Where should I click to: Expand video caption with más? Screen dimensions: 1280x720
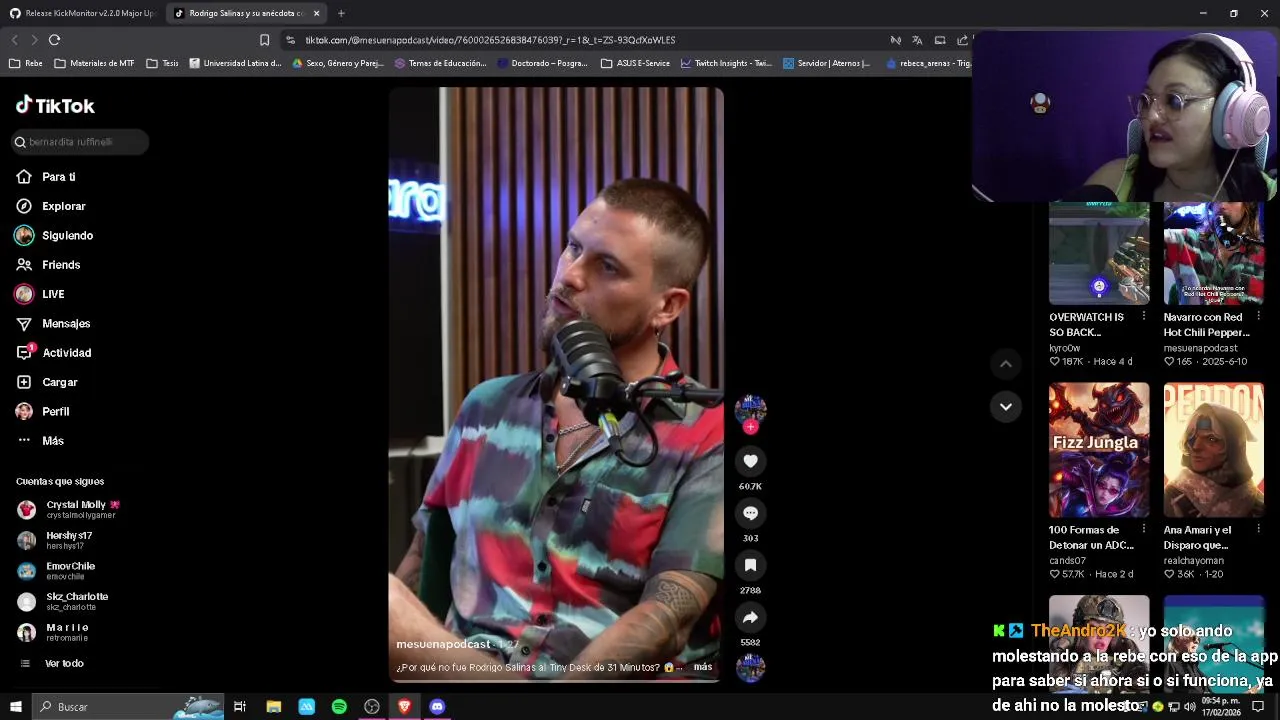(x=703, y=667)
